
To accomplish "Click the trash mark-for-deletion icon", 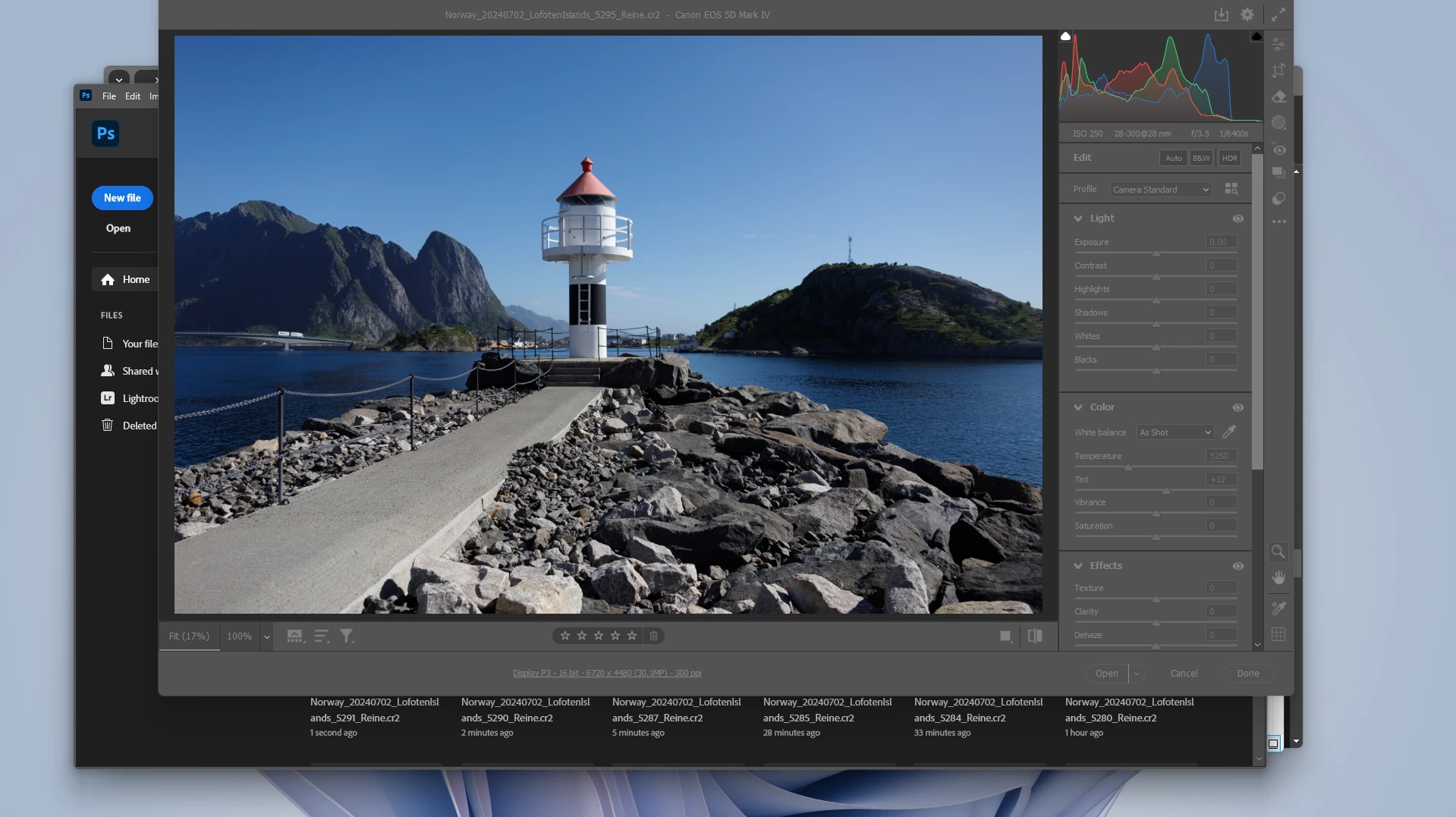I will click(x=653, y=636).
